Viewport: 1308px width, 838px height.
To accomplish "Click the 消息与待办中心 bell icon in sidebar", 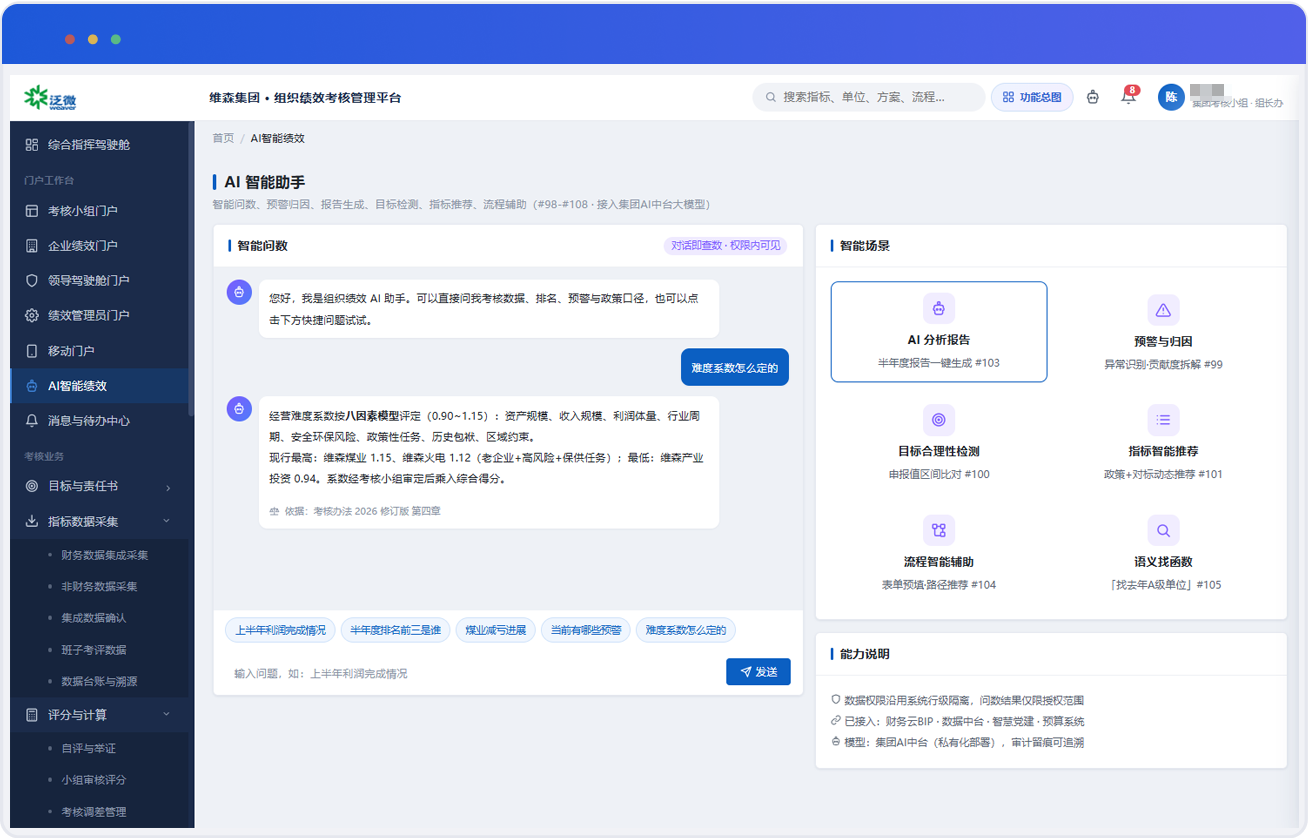I will click(x=32, y=421).
